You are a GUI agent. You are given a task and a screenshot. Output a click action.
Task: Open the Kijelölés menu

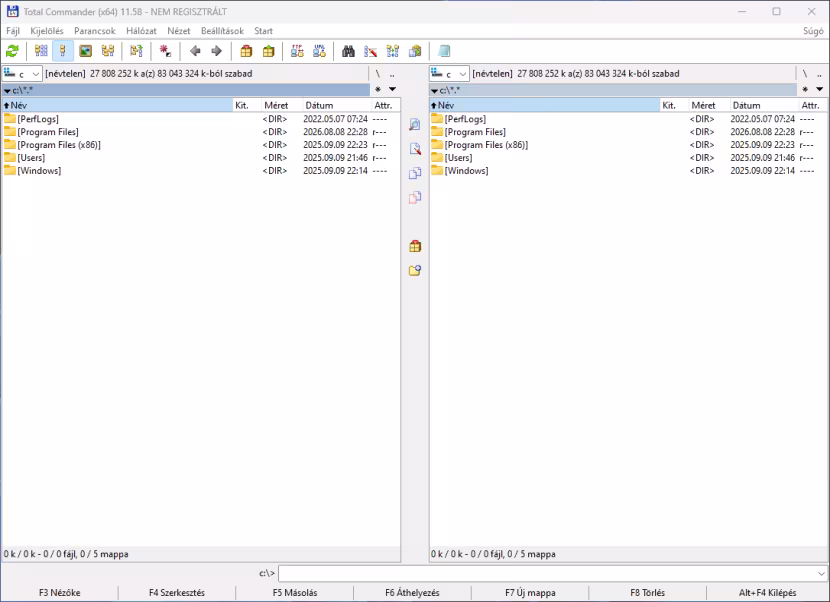[47, 31]
